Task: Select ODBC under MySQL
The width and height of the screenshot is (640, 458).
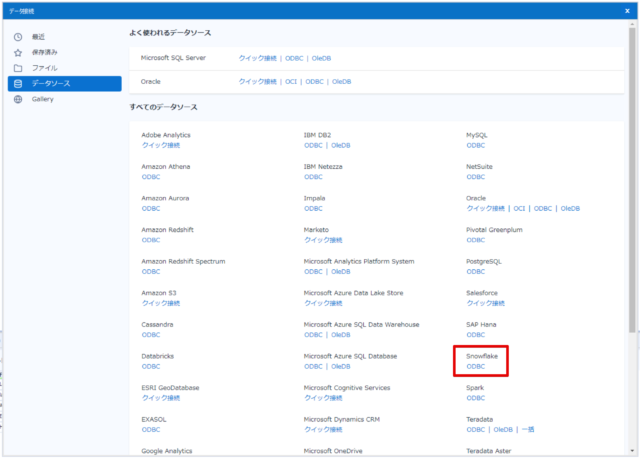Action: 476,145
